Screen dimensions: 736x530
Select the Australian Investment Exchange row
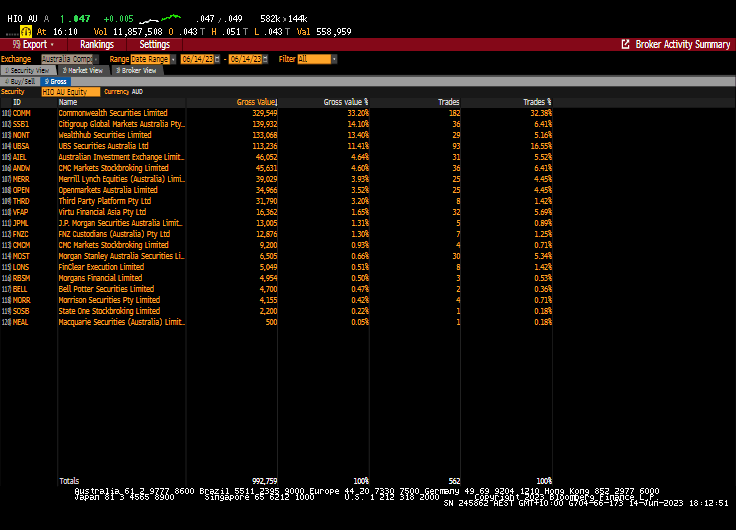pos(276,157)
